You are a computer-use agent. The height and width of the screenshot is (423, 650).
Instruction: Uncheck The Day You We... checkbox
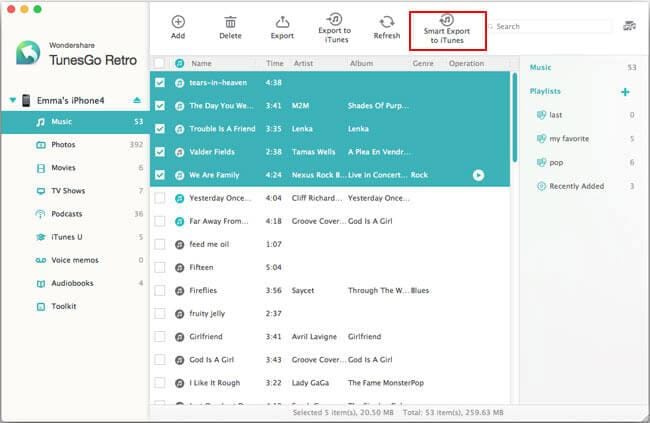(x=160, y=106)
